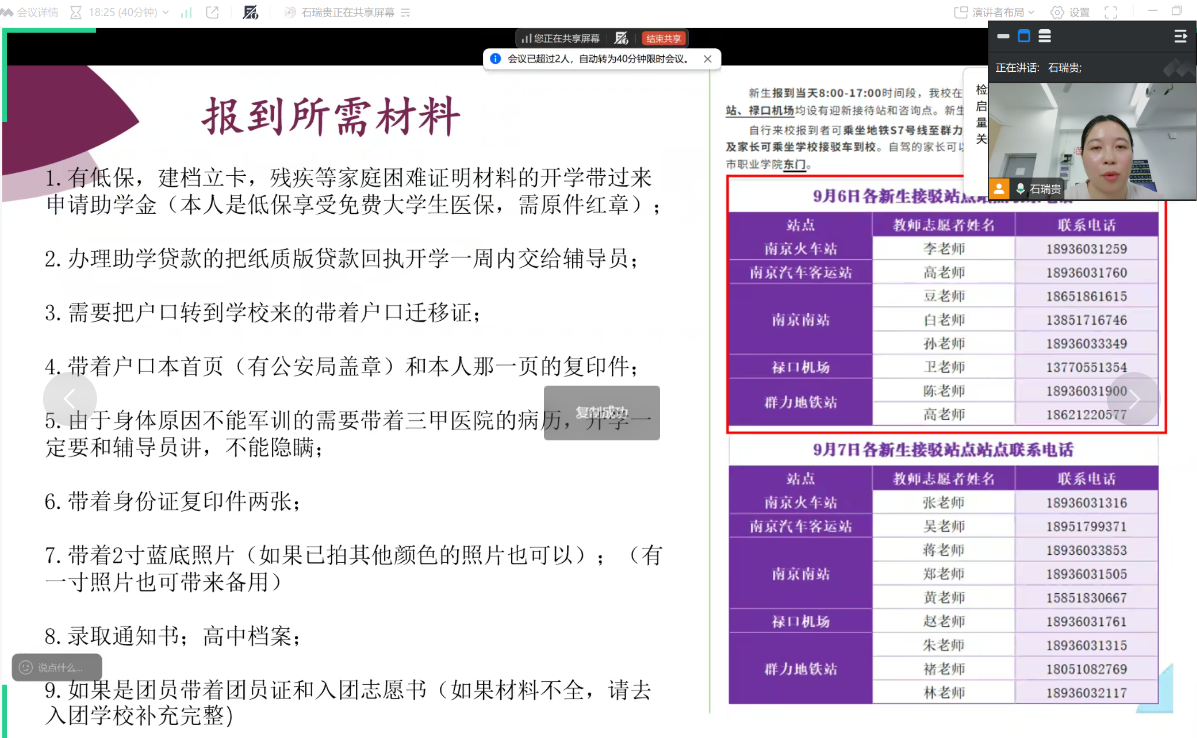
Task: Switch video panel to stacked list view
Action: click(x=1044, y=37)
